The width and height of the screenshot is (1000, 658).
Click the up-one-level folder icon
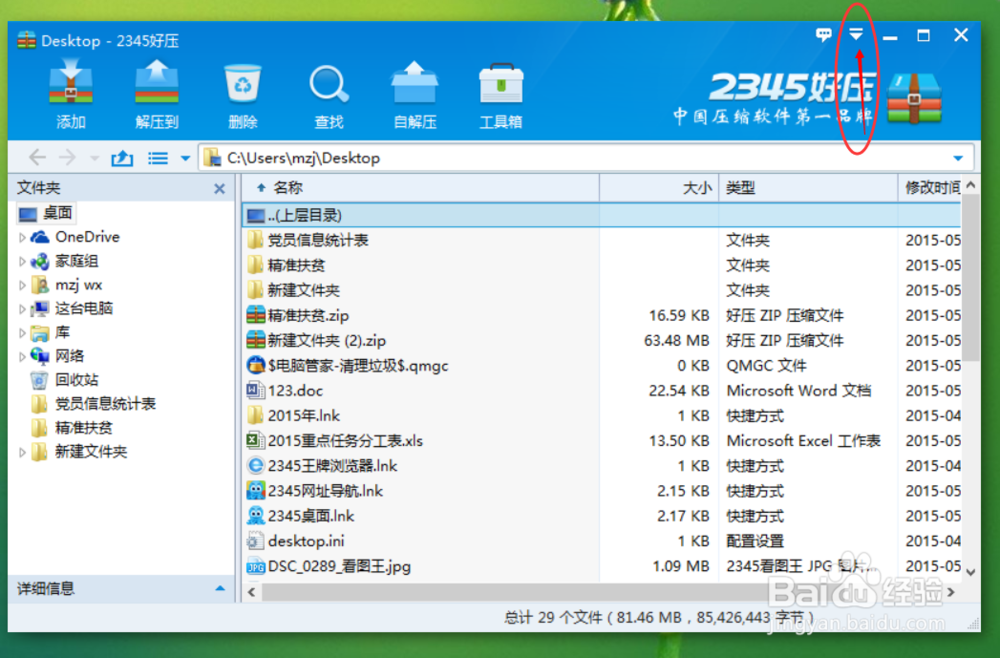click(x=122, y=157)
